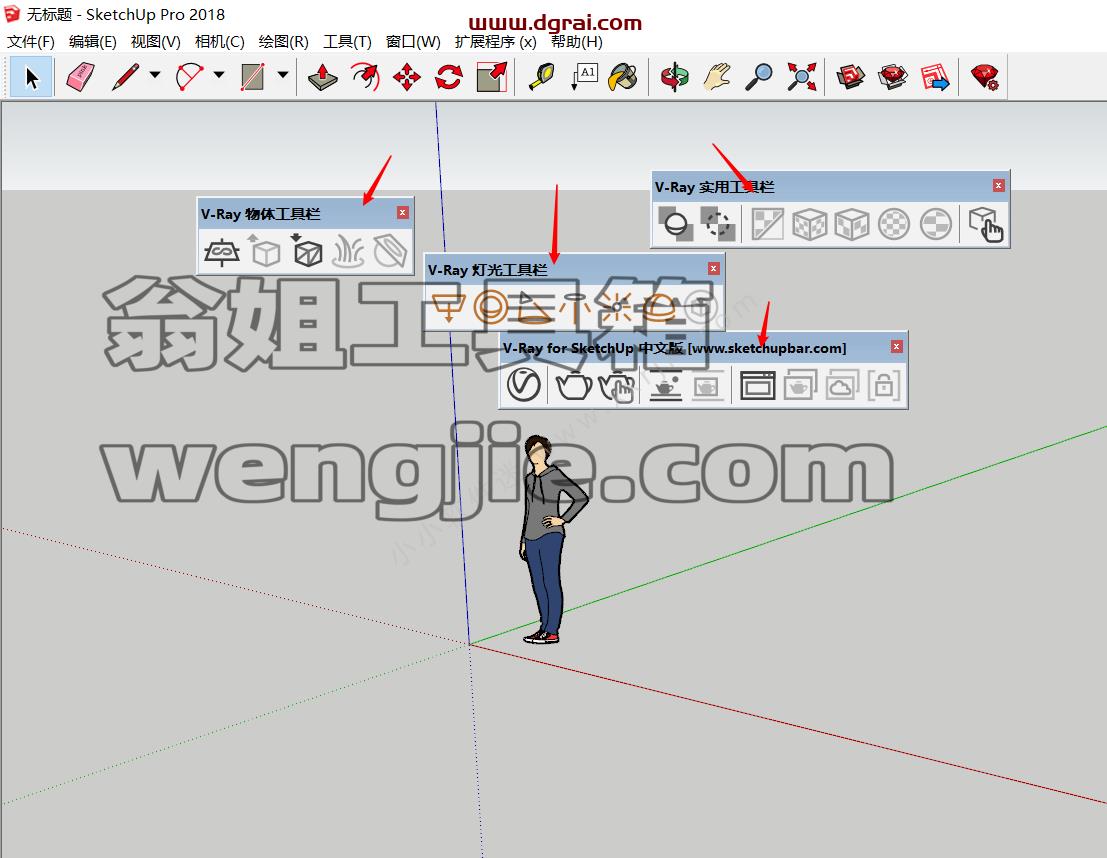Create a V-Ray spot light
The image size is (1107, 858).
click(534, 308)
